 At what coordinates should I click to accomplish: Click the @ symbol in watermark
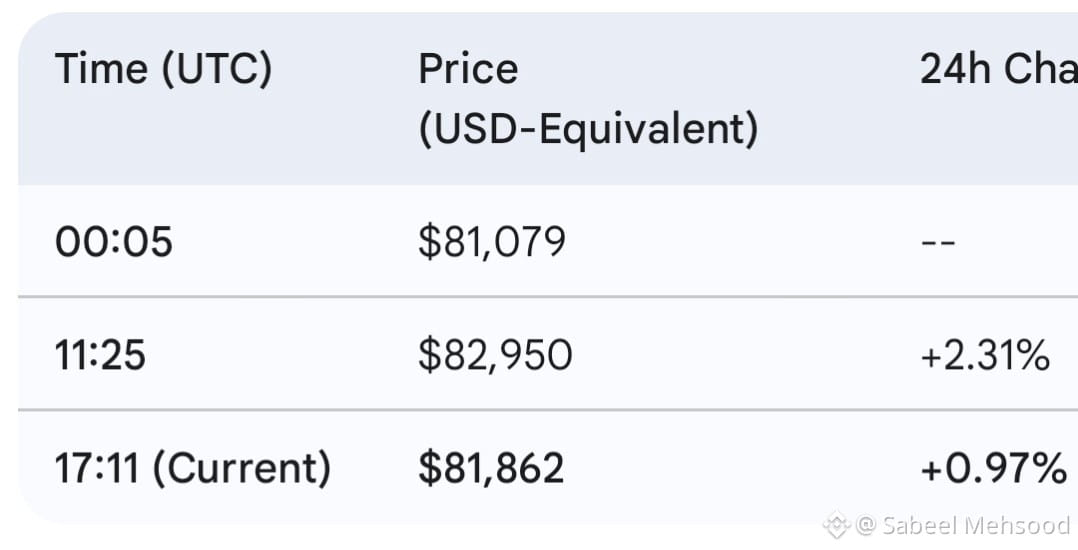point(866,526)
